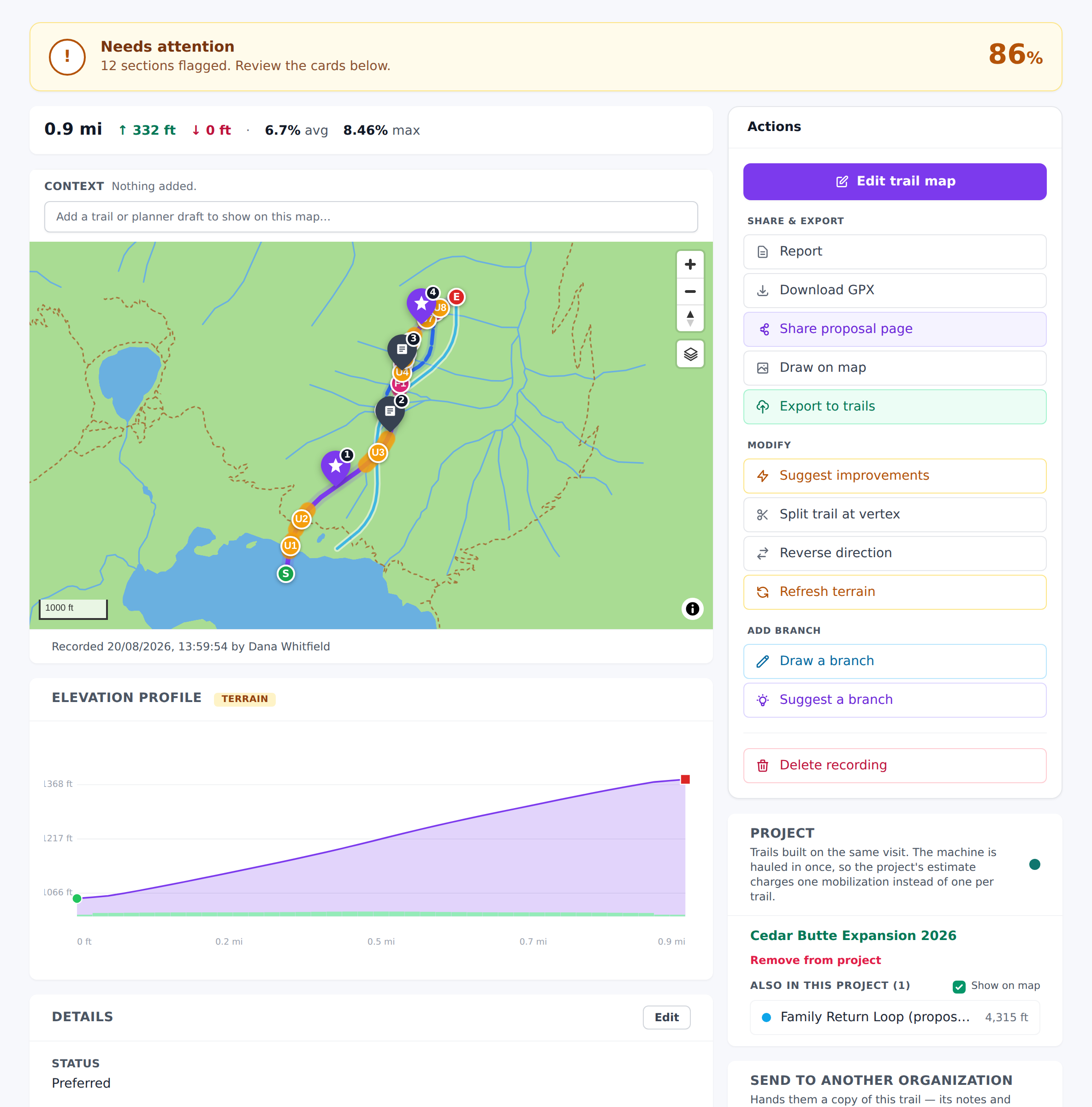
Task: Open flagged section marker U1
Action: click(x=291, y=546)
